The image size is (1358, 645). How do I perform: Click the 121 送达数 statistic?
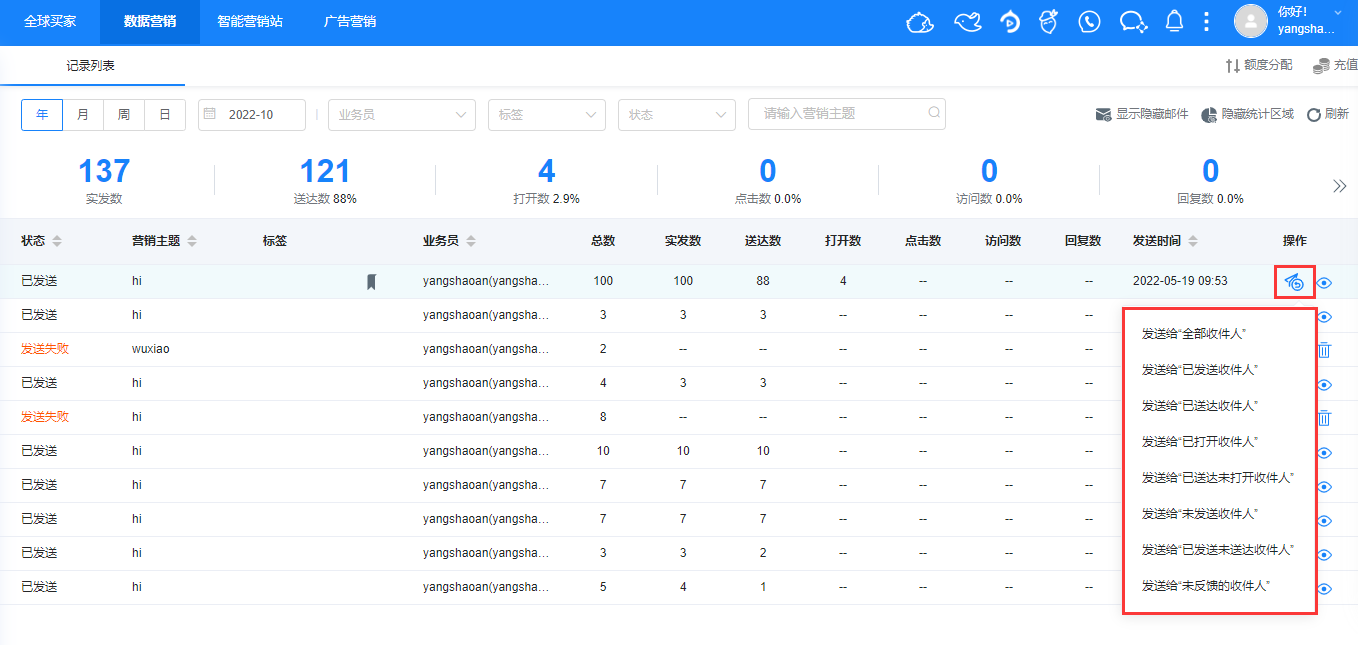(325, 180)
